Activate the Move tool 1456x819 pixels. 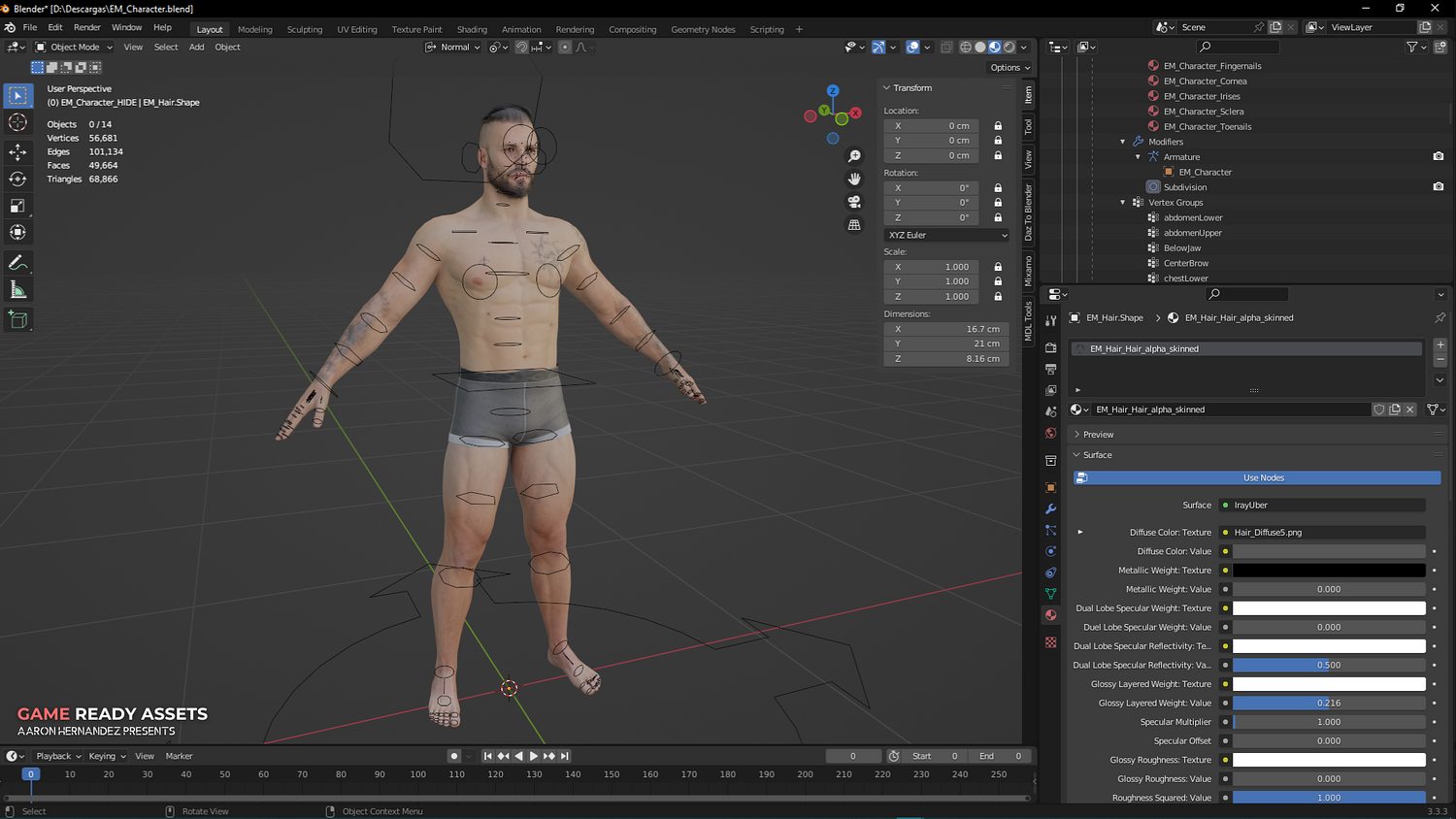(x=17, y=151)
